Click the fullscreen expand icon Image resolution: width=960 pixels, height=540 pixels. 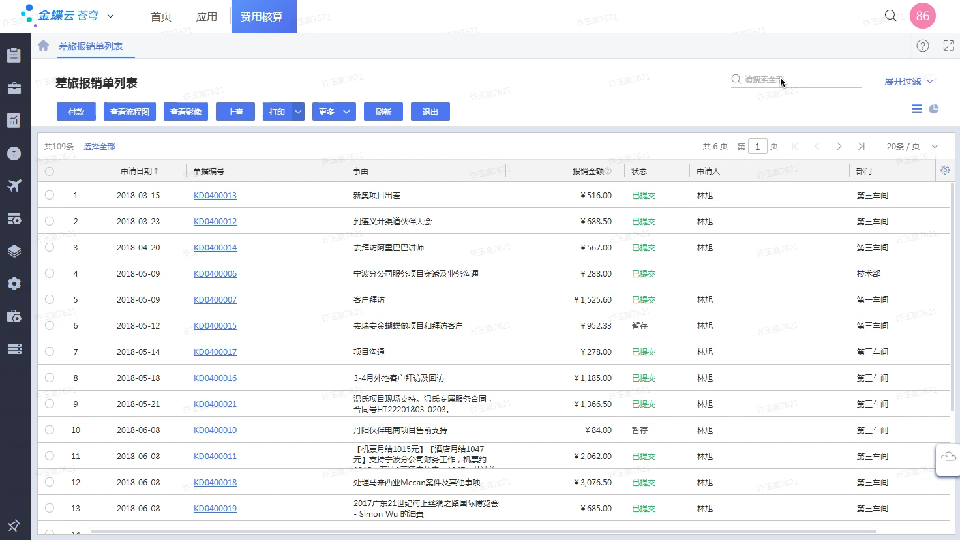948,46
